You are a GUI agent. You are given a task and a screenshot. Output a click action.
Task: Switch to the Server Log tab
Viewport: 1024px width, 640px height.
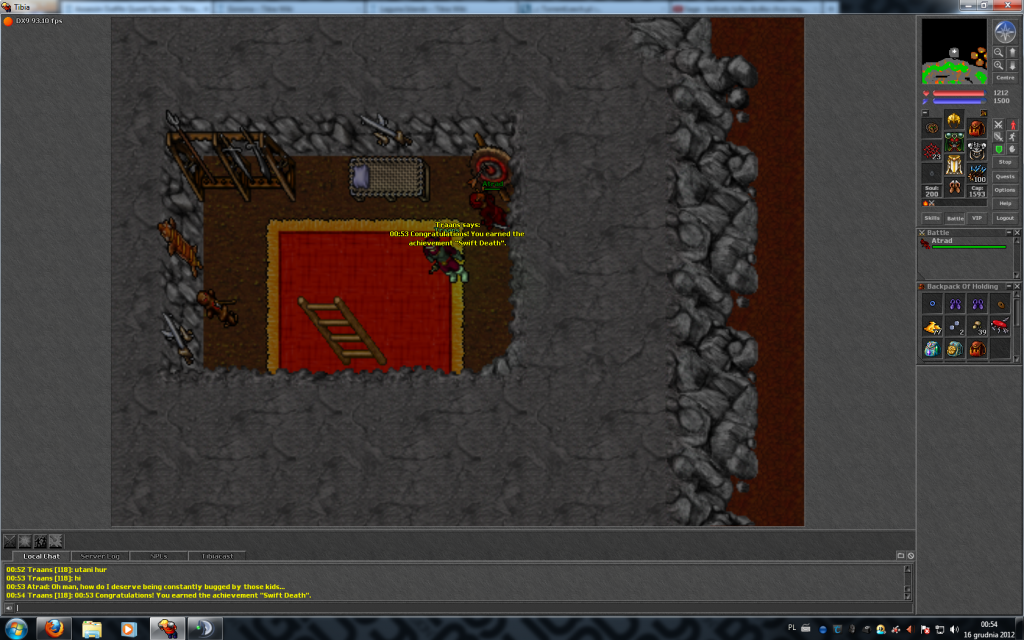[100, 556]
